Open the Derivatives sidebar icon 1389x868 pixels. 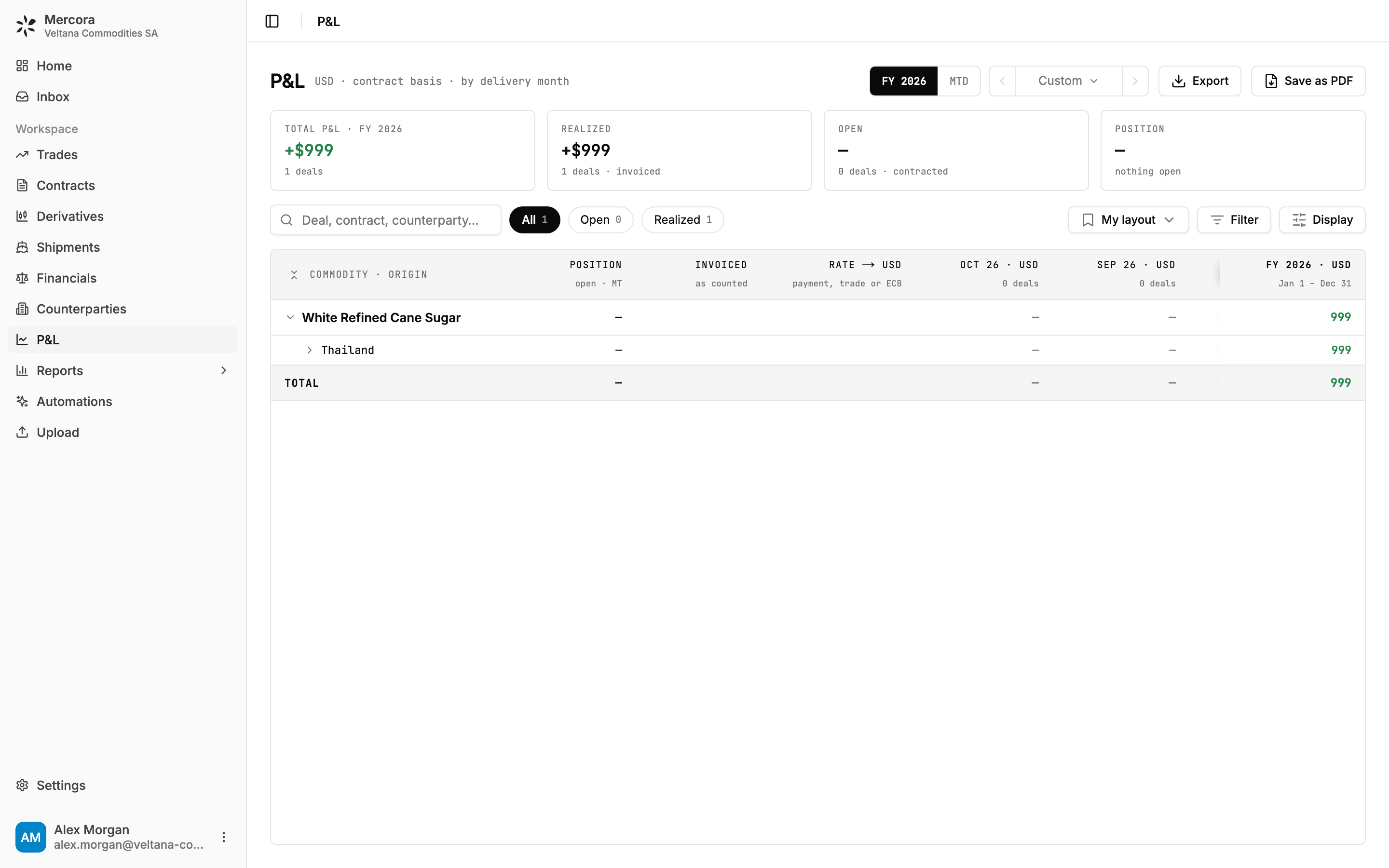(x=22, y=217)
